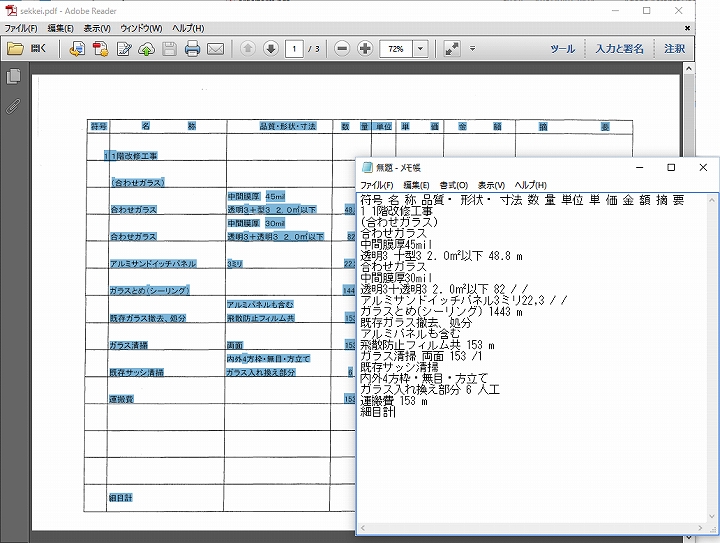
Task: Open Adobe Reader ファイル(F) menu
Action: click(x=21, y=28)
